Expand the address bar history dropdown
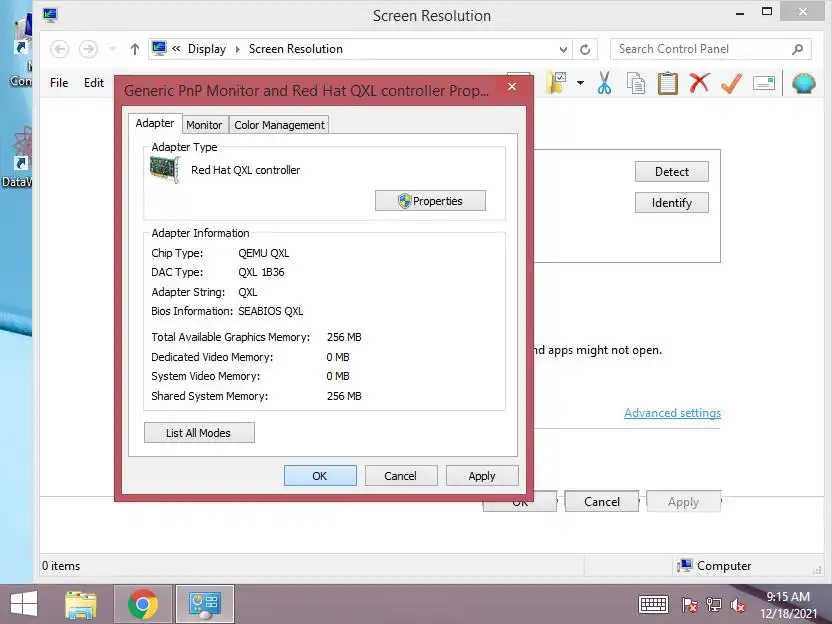Image resolution: width=832 pixels, height=624 pixels. point(563,49)
